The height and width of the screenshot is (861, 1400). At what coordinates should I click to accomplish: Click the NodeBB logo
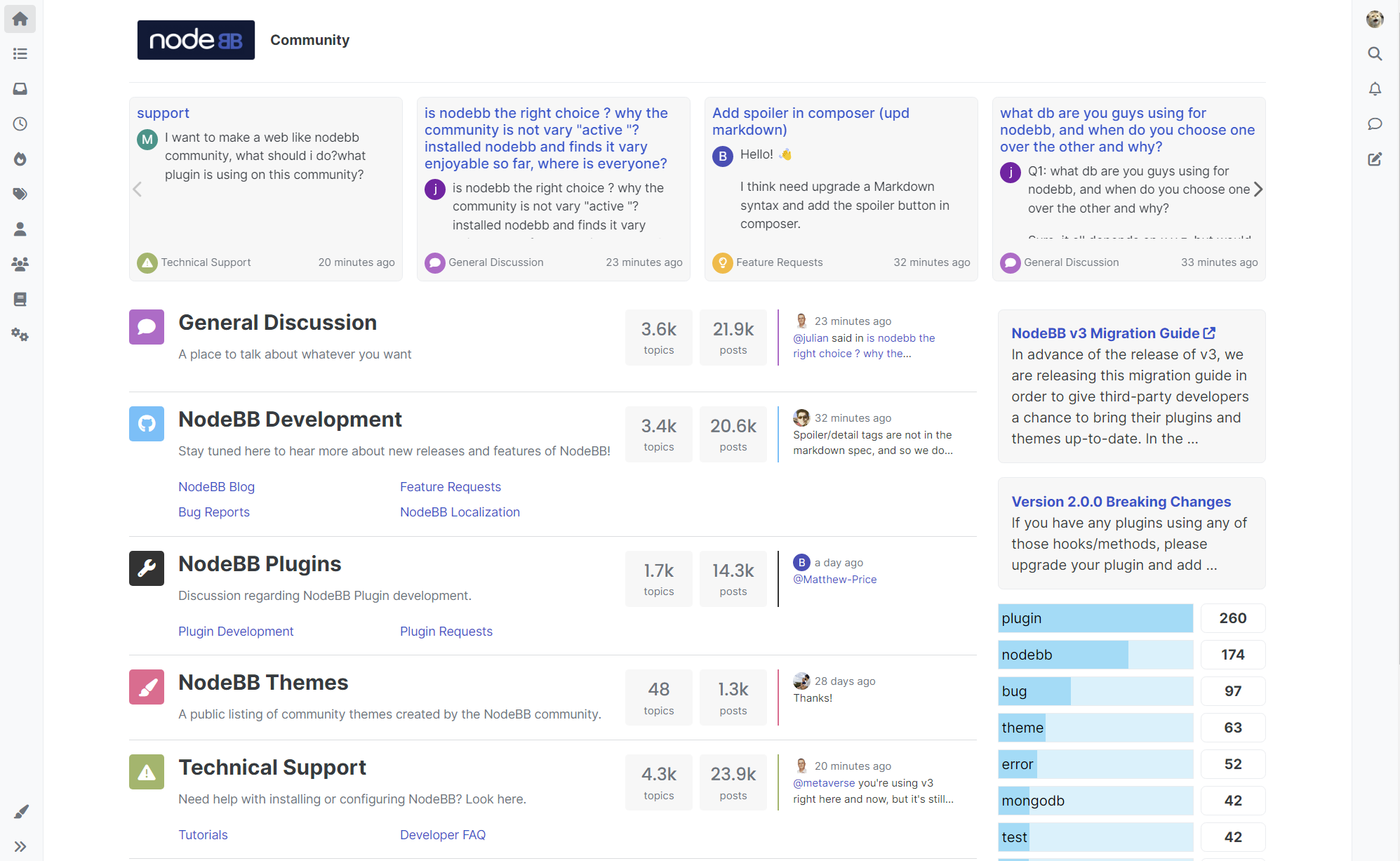(196, 40)
